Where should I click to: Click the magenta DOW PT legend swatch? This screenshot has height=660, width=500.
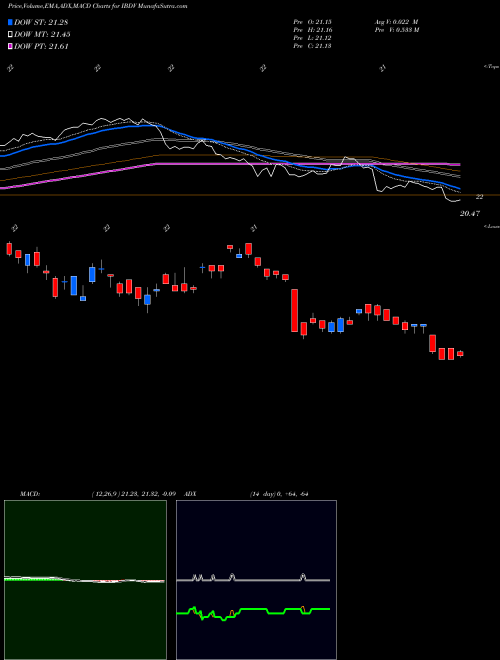click(x=11, y=46)
